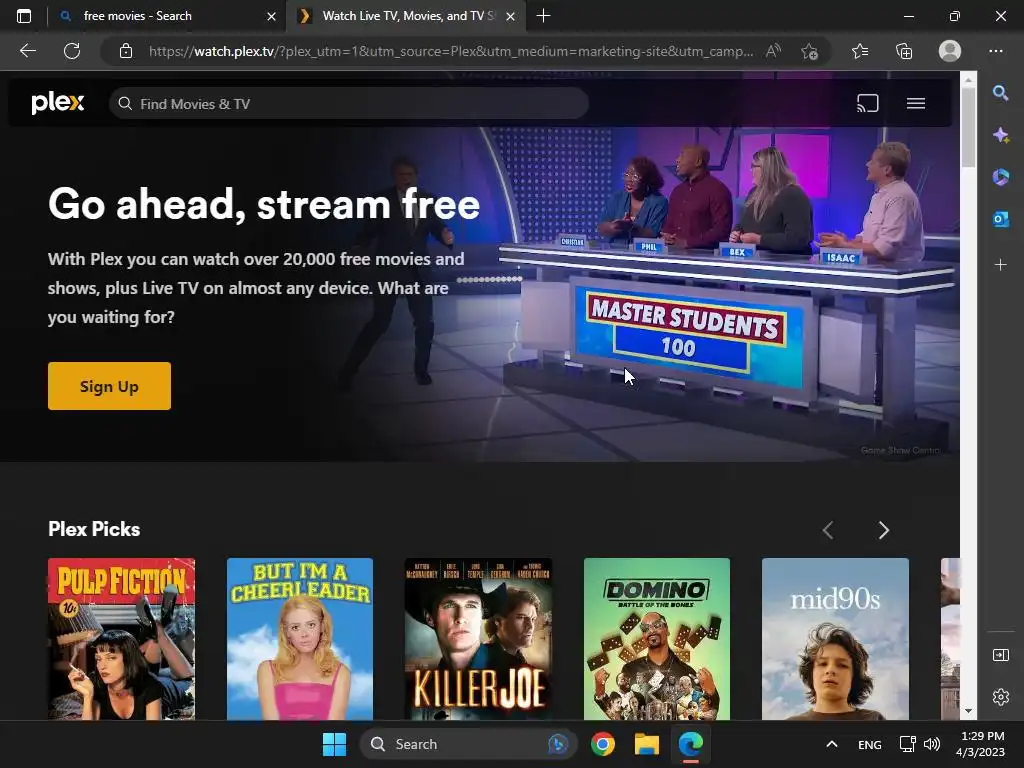Click the address bar URL
The image size is (1024, 768).
451,51
